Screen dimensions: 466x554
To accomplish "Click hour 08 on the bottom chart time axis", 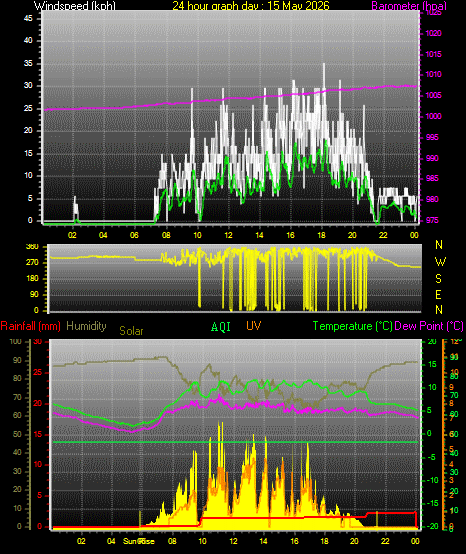I will (x=172, y=541).
